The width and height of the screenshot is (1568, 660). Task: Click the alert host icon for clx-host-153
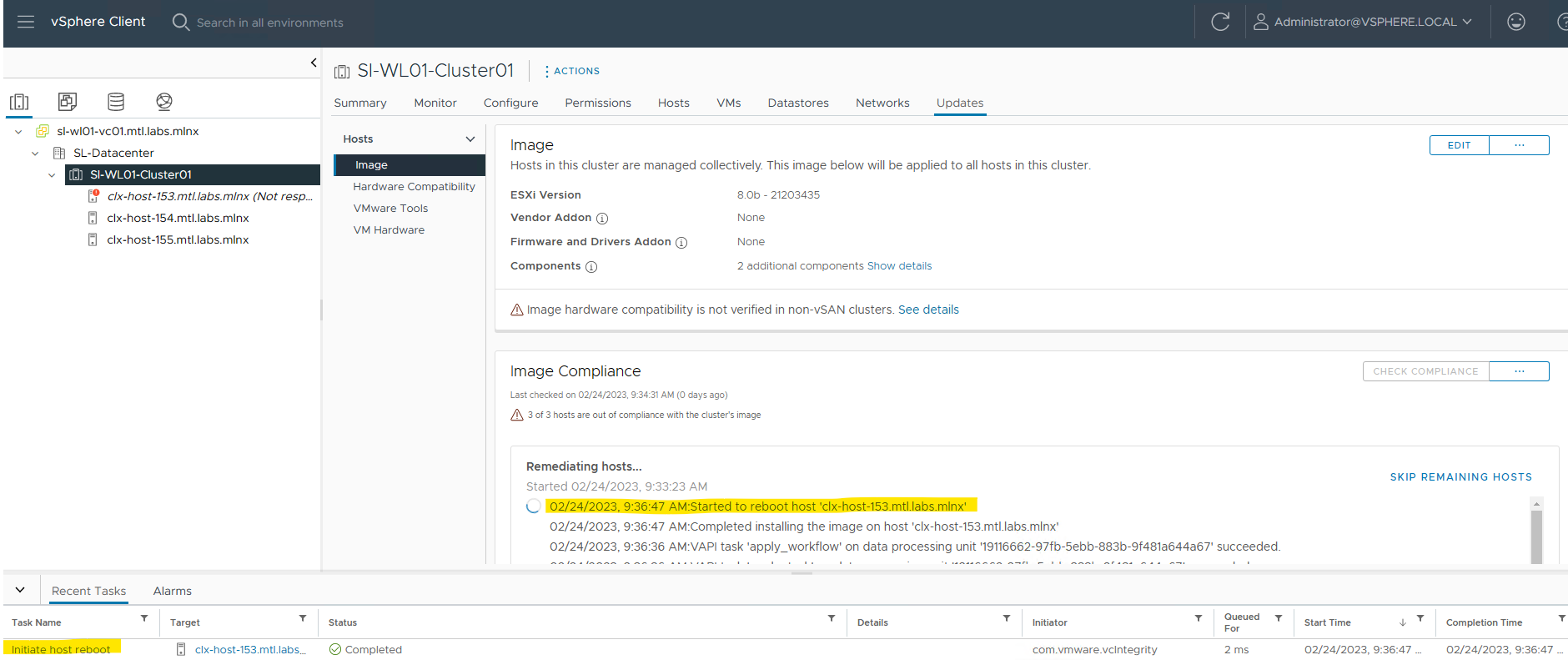coord(93,196)
